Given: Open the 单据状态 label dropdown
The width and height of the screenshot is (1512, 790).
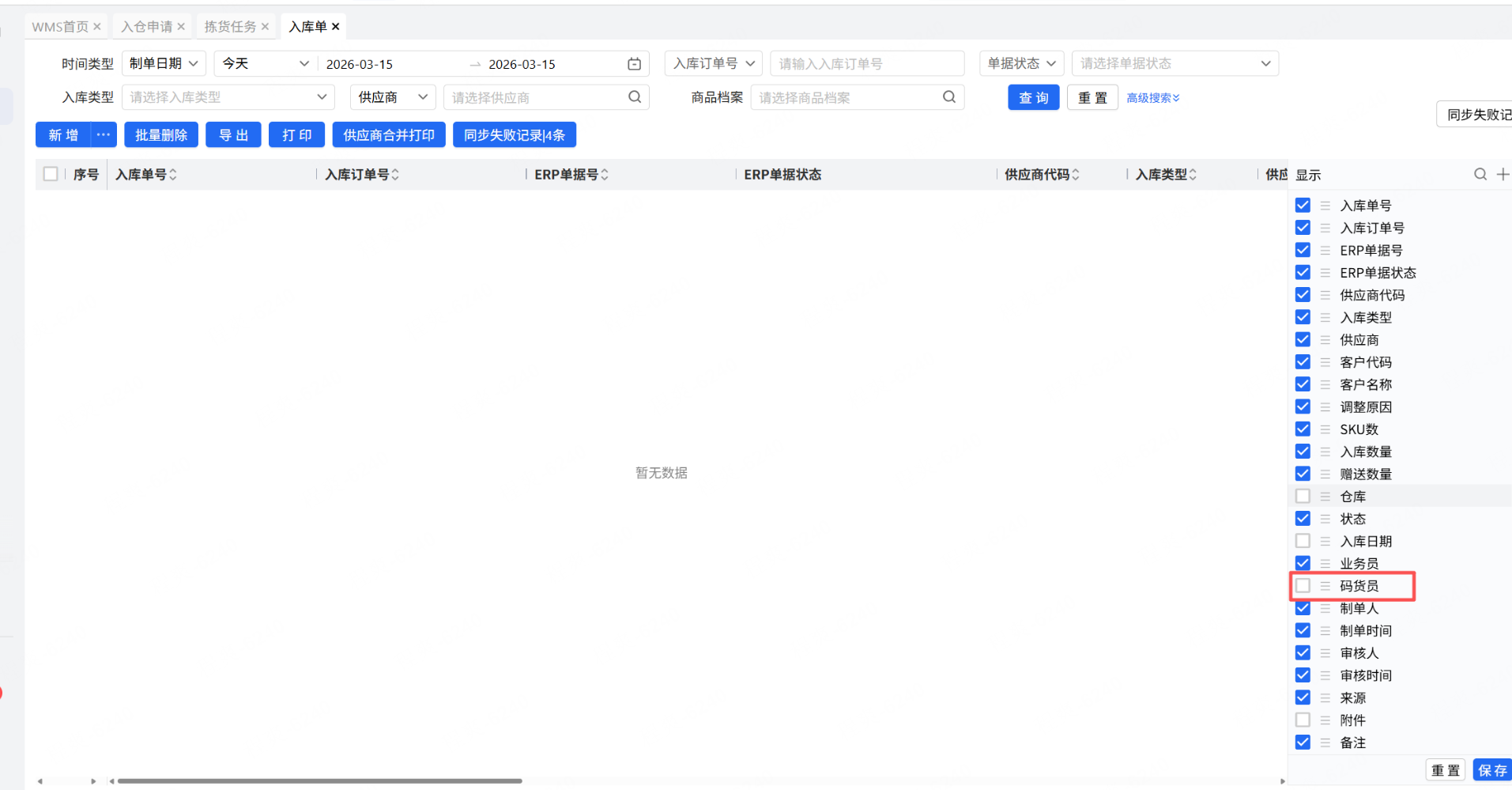Looking at the screenshot, I should click(1022, 64).
